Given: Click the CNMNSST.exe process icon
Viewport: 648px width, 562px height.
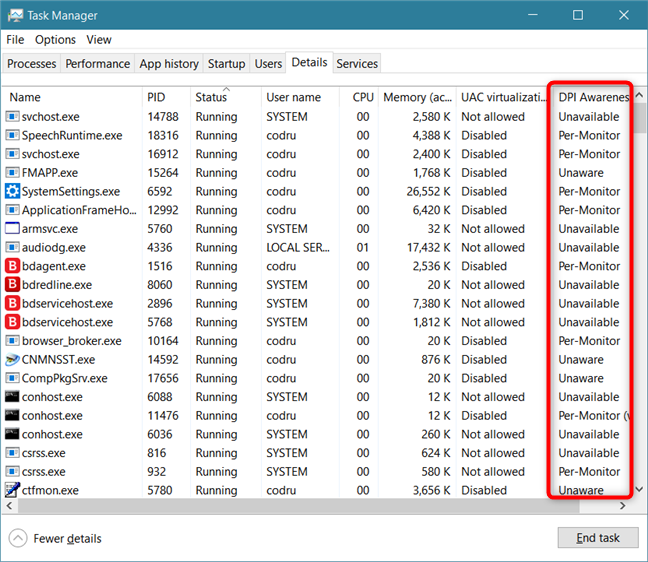Looking at the screenshot, I should pos(12,359).
